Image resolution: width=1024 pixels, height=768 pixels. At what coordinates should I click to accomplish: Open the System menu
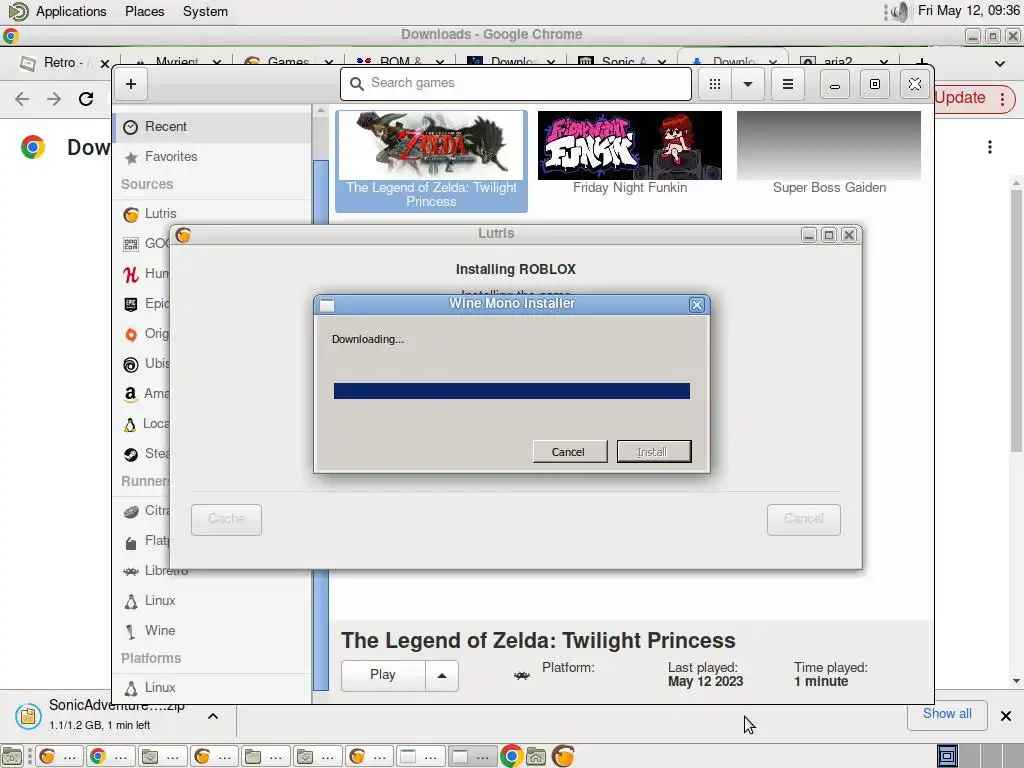click(205, 12)
